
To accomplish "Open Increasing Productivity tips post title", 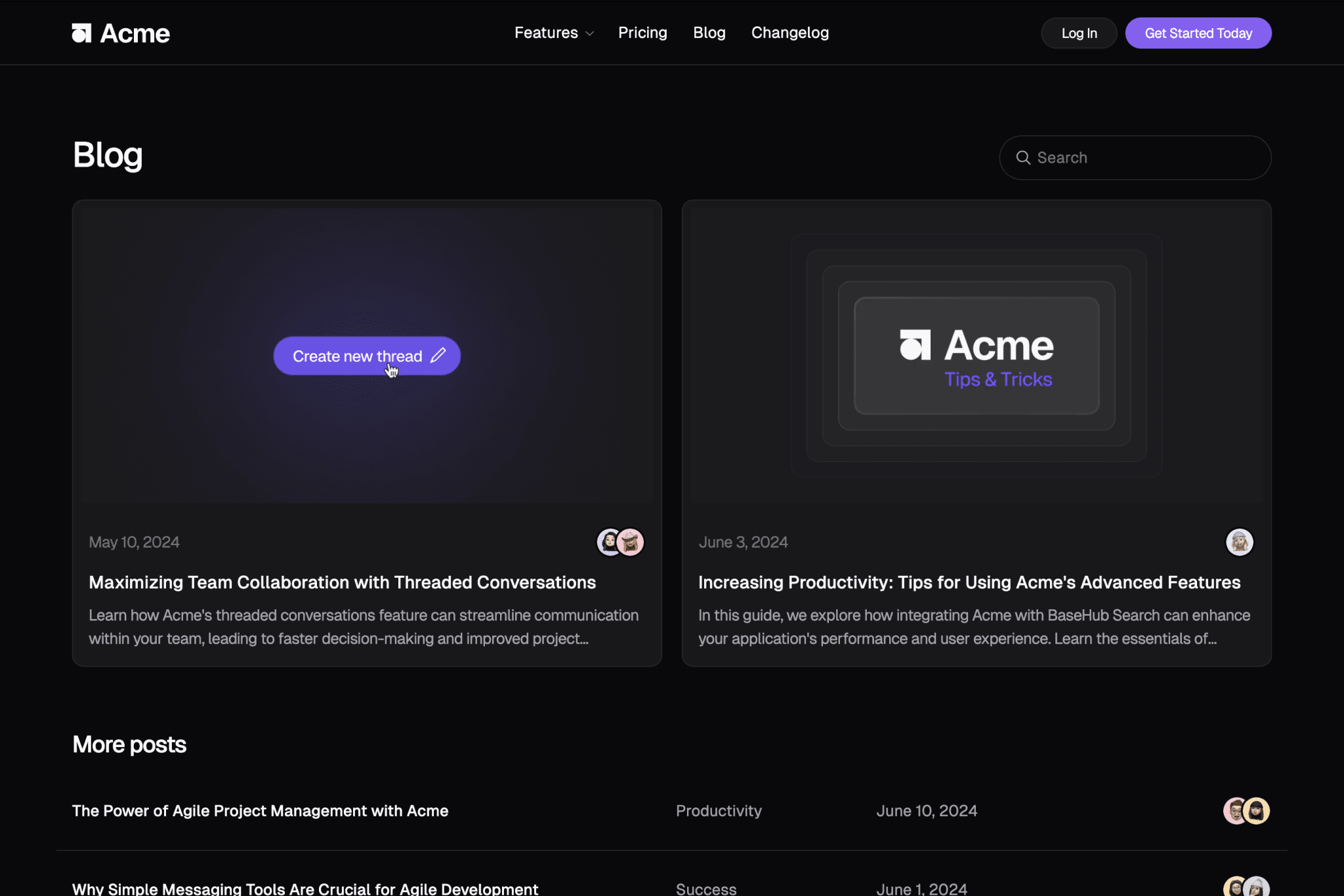I will tap(969, 582).
